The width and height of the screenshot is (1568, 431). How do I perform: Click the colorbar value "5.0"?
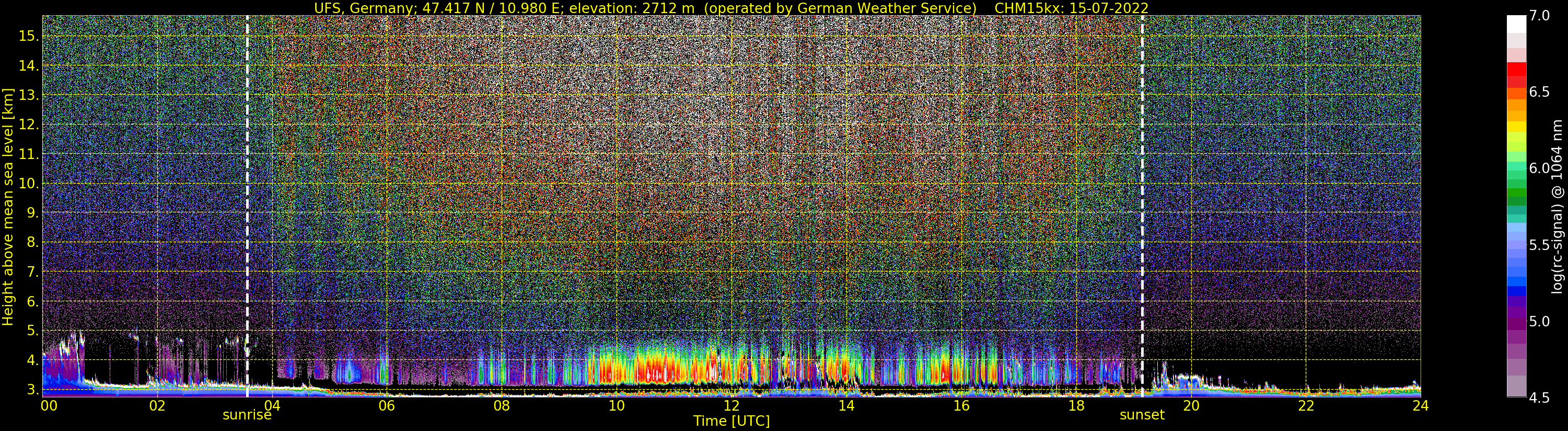1539,321
